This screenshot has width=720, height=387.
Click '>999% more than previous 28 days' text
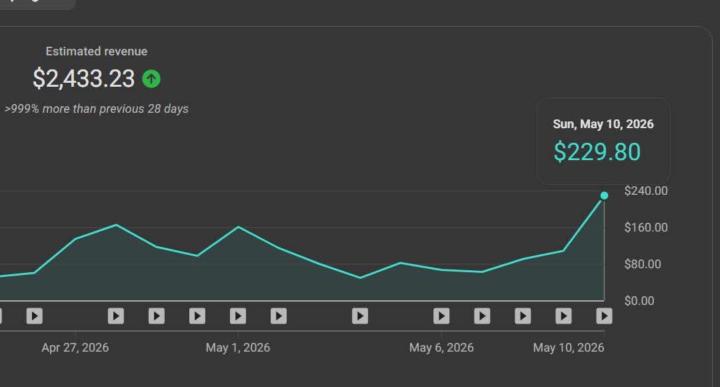point(96,109)
